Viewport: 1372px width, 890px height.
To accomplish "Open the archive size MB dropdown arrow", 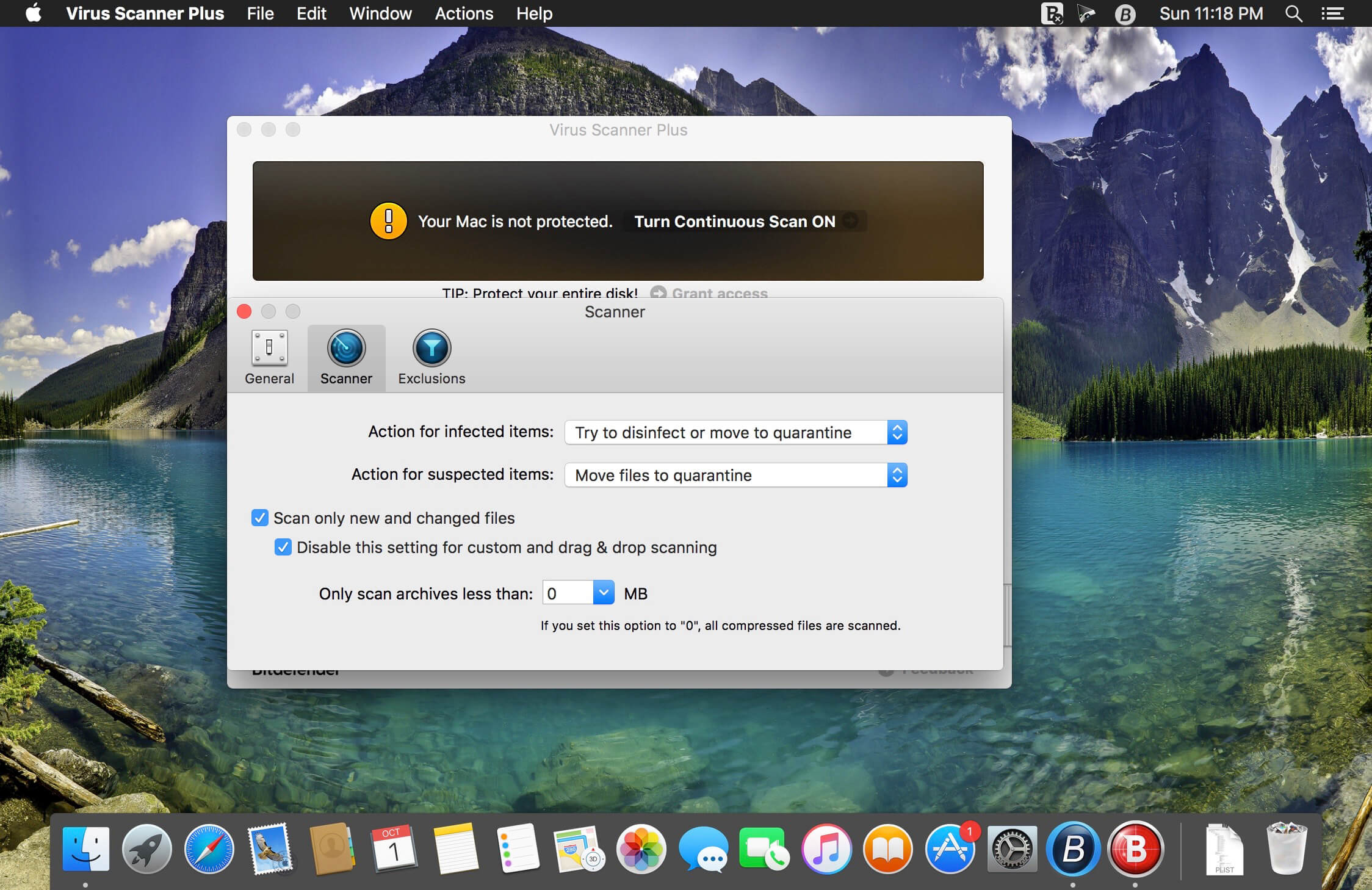I will pos(603,593).
